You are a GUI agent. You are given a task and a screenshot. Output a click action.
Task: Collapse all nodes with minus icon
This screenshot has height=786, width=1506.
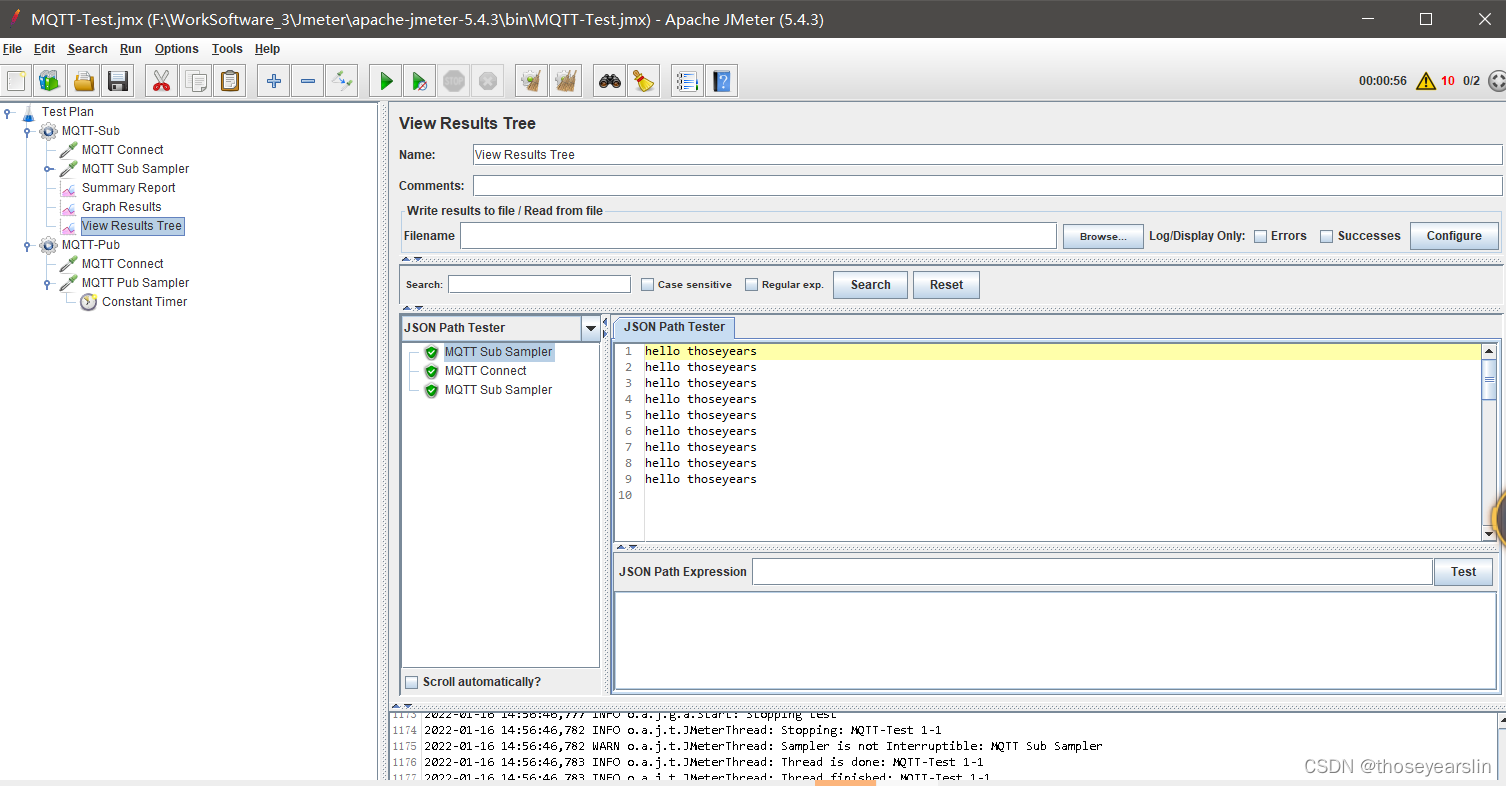308,81
